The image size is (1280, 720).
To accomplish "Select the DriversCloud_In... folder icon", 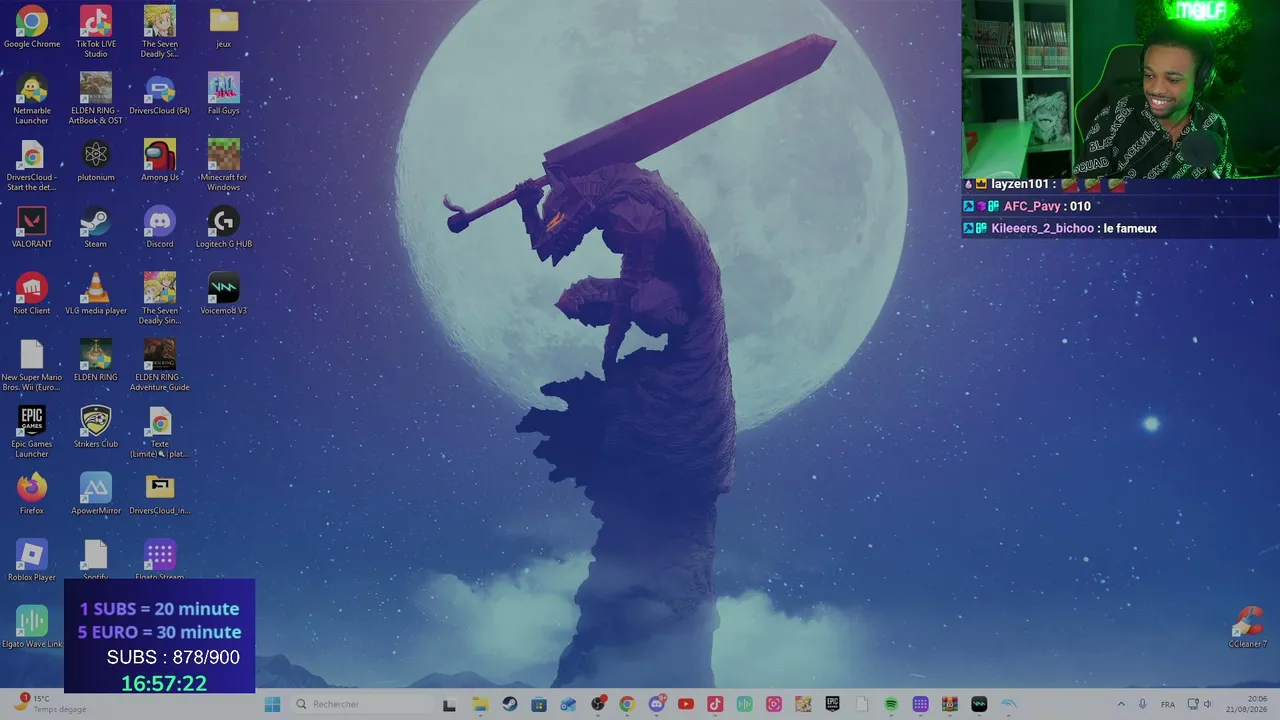I will pyautogui.click(x=160, y=494).
